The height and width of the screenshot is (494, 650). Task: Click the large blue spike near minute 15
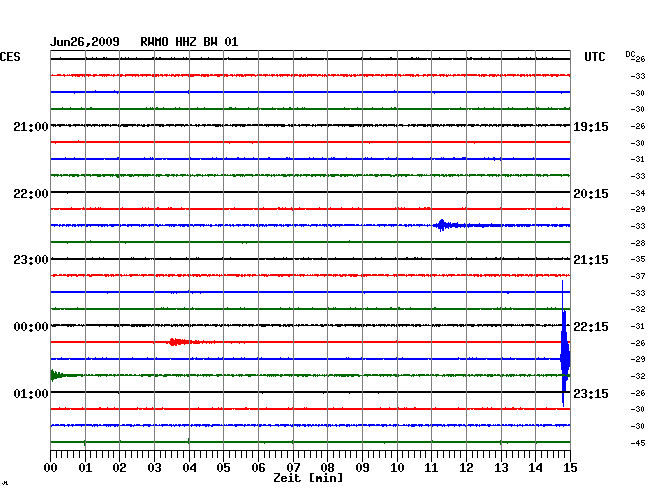[x=565, y=344]
